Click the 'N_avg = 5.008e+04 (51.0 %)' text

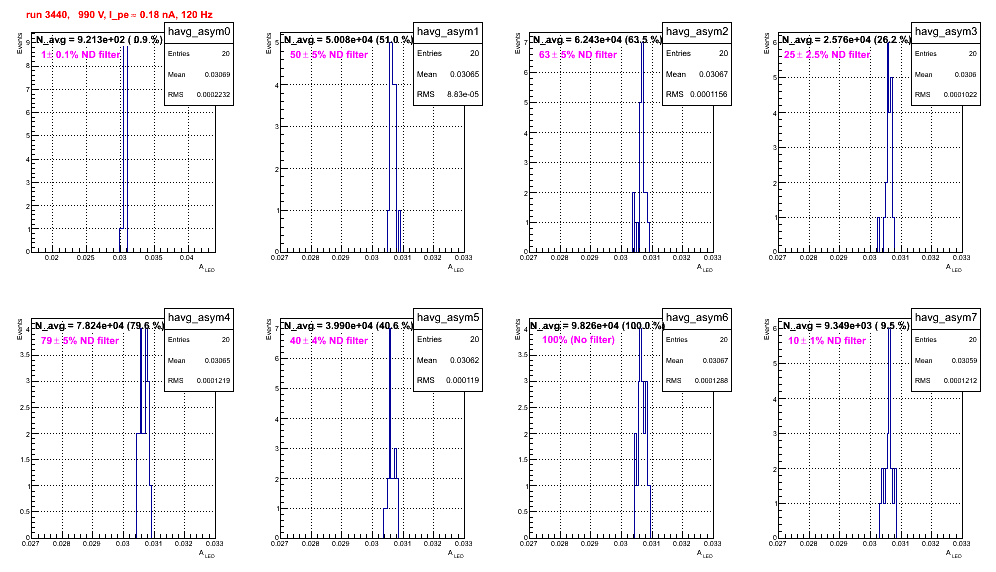coord(348,39)
